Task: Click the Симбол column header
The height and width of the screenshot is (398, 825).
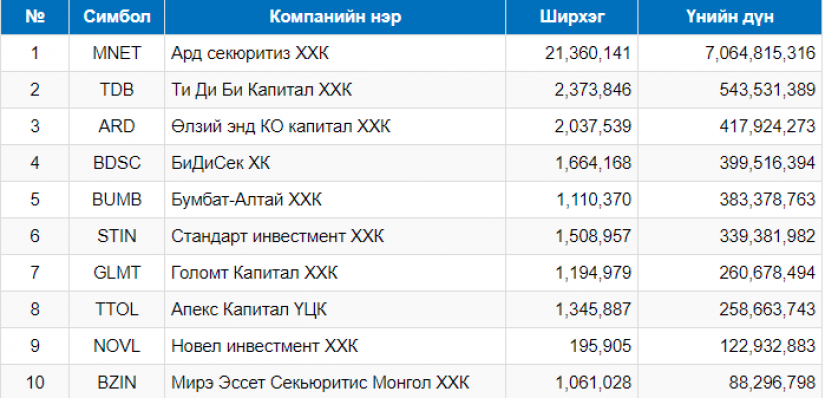Action: [117, 17]
